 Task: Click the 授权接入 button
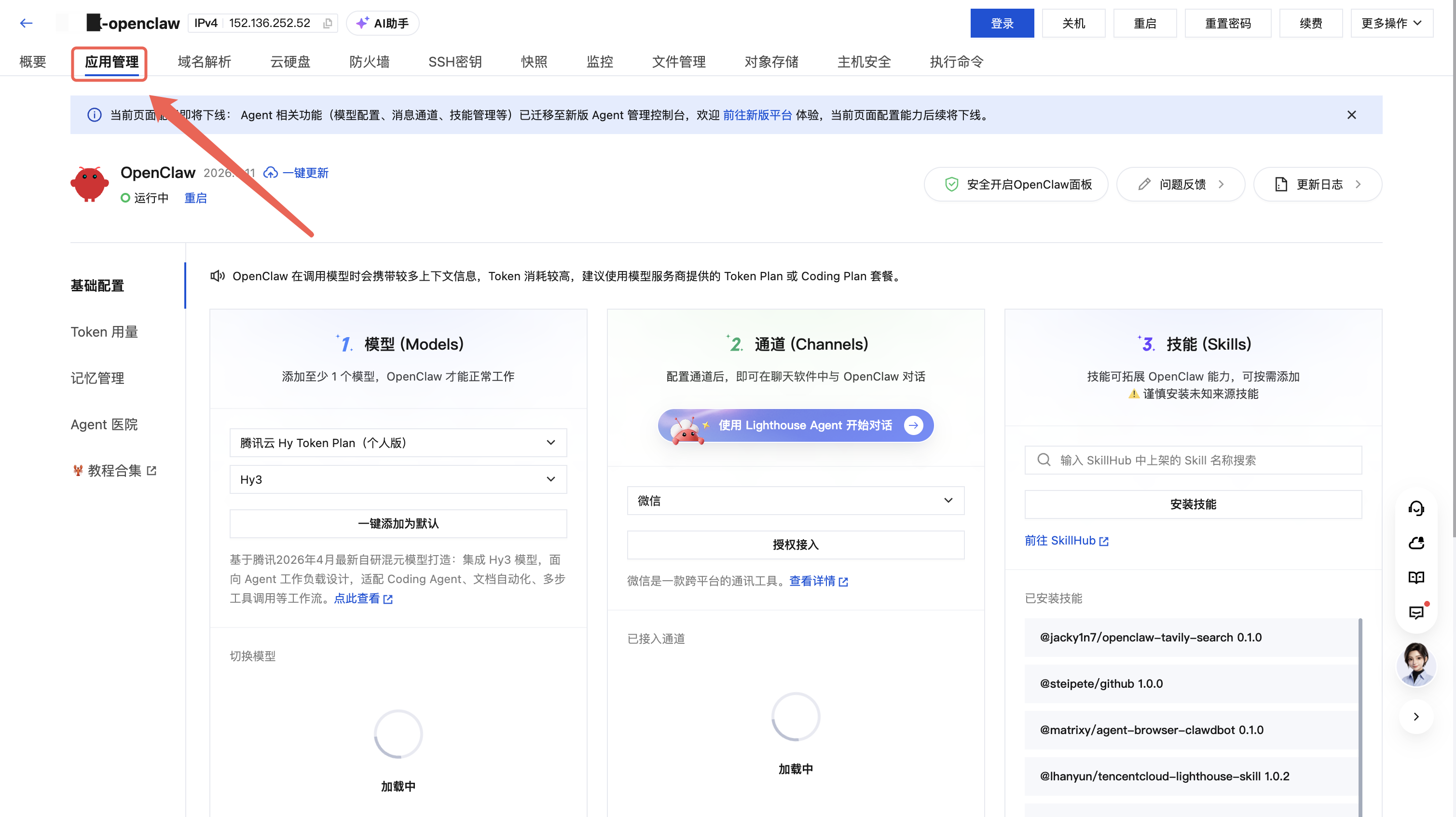tap(795, 545)
